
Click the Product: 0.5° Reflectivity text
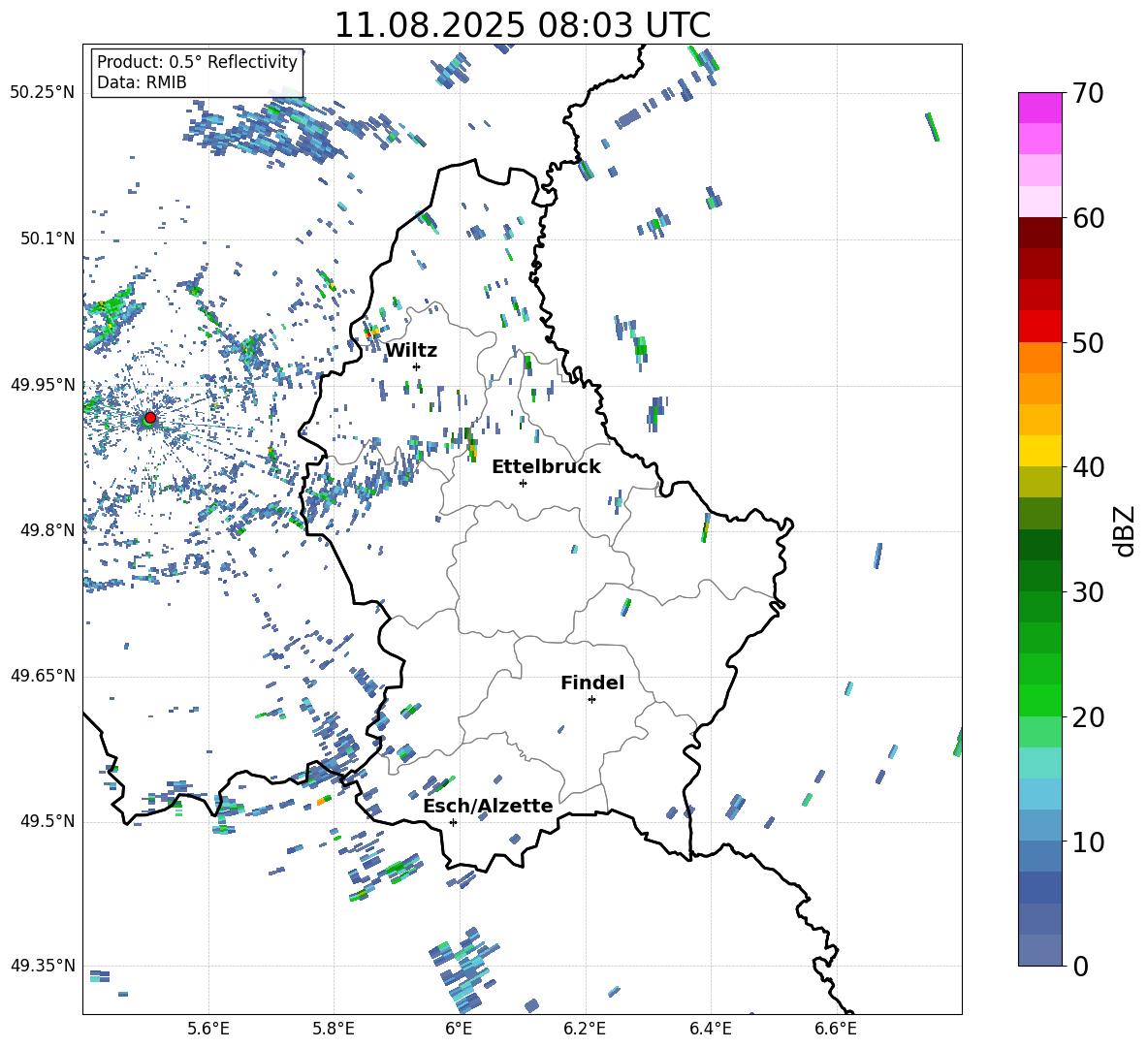(197, 61)
